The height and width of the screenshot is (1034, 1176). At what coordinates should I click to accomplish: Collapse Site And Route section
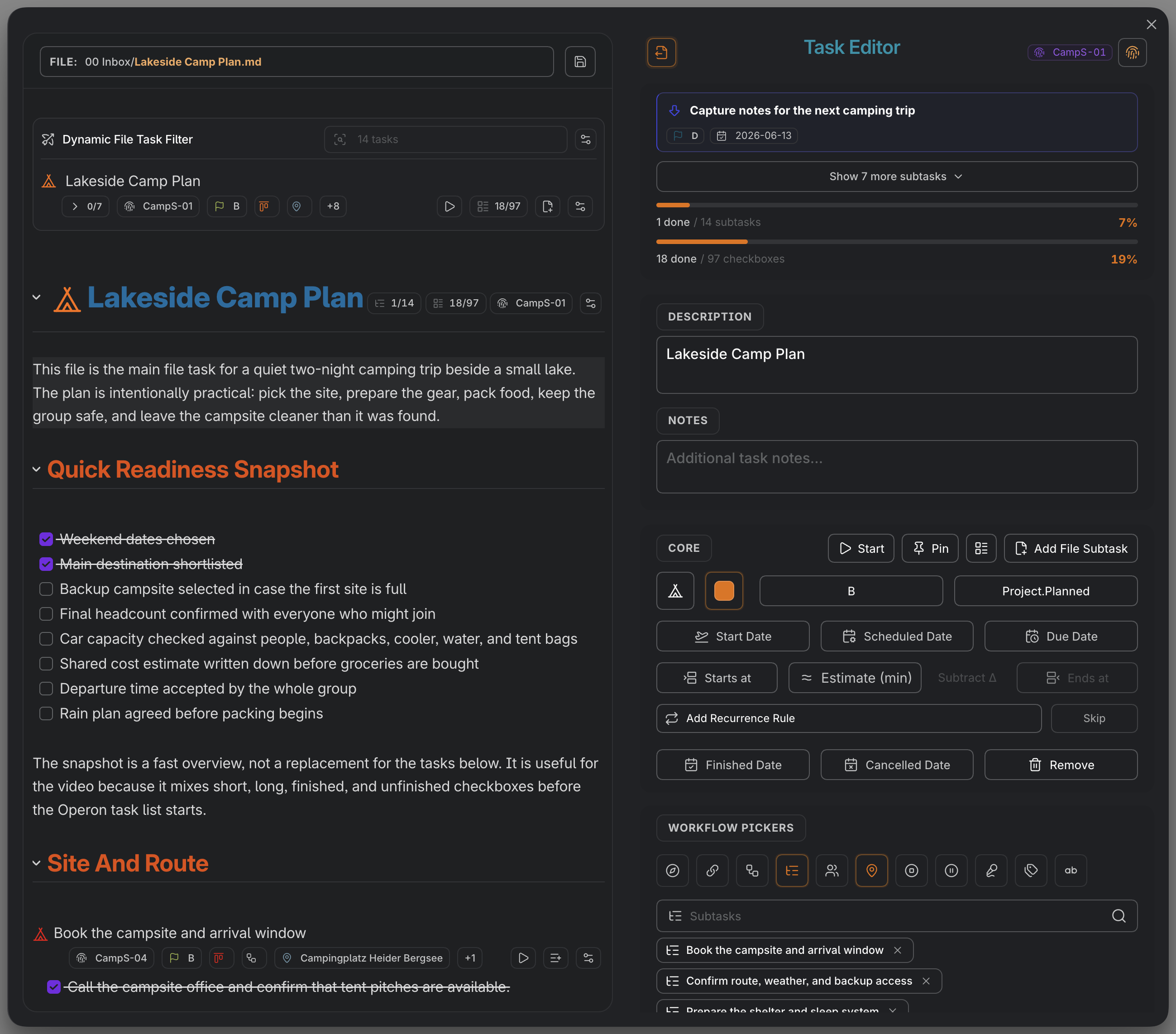[x=36, y=862]
